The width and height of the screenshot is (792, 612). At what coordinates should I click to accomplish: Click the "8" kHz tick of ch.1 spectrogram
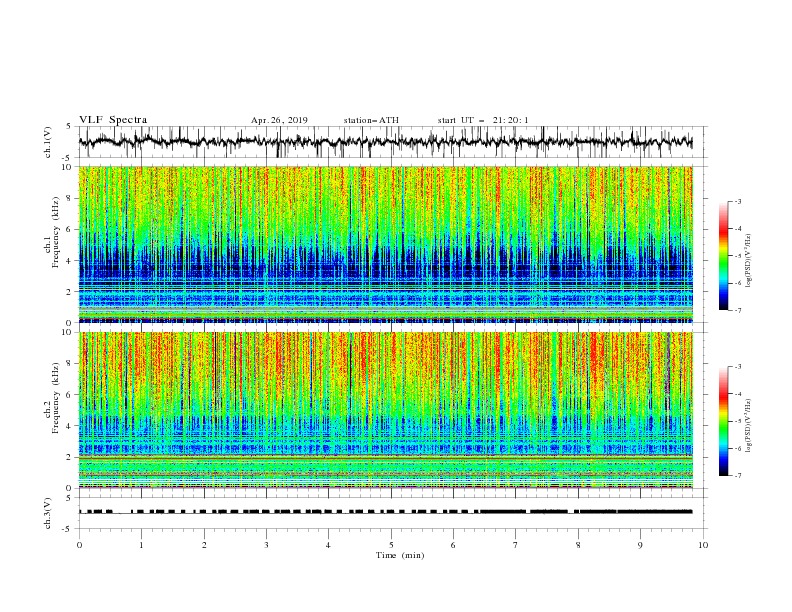(70, 198)
